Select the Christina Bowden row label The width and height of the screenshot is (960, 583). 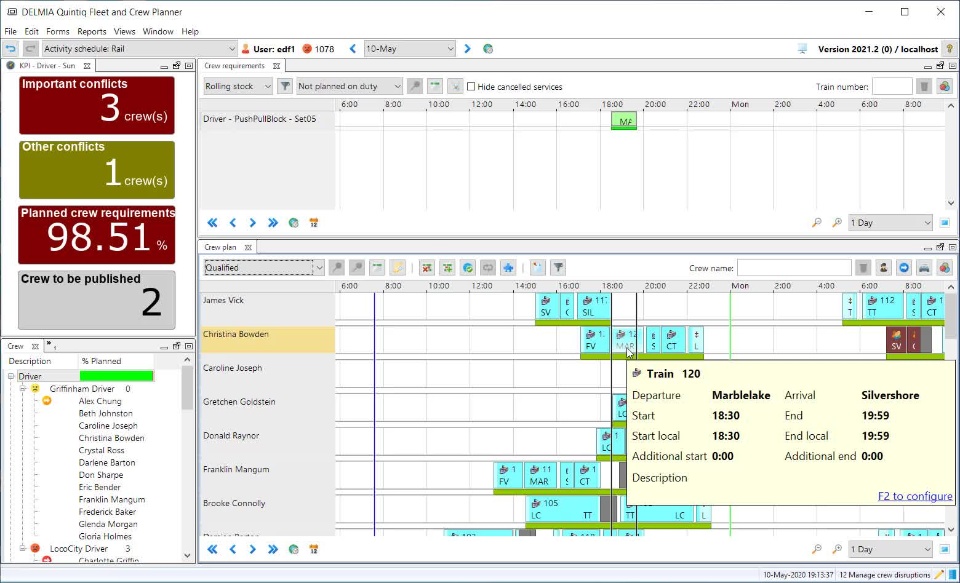point(268,340)
